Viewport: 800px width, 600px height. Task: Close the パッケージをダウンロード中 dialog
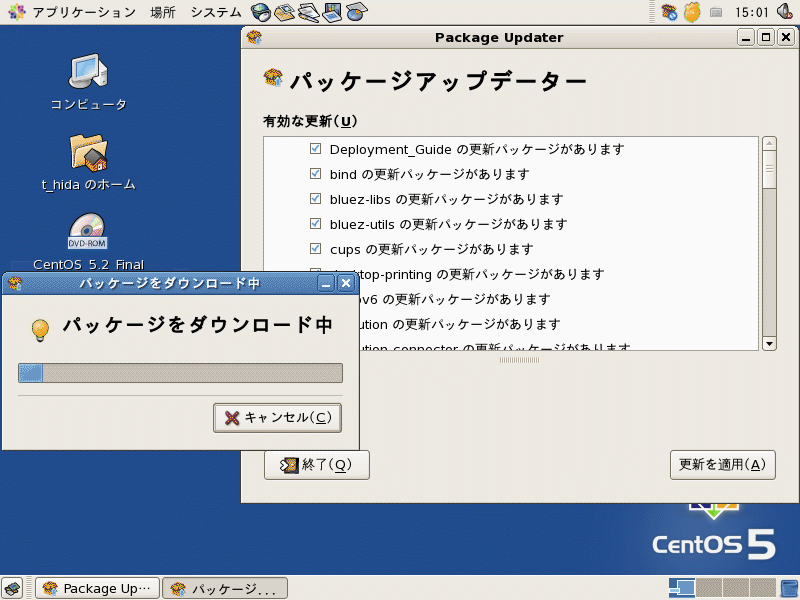346,283
